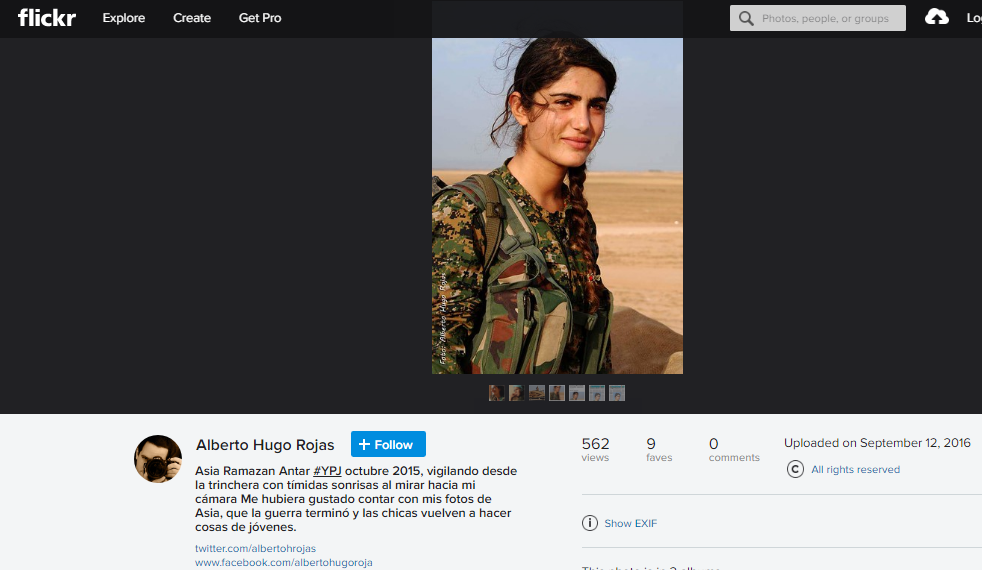Open Alberto Hugo Rojas avatar photo
Viewport: 982px width, 570px height.
158,459
